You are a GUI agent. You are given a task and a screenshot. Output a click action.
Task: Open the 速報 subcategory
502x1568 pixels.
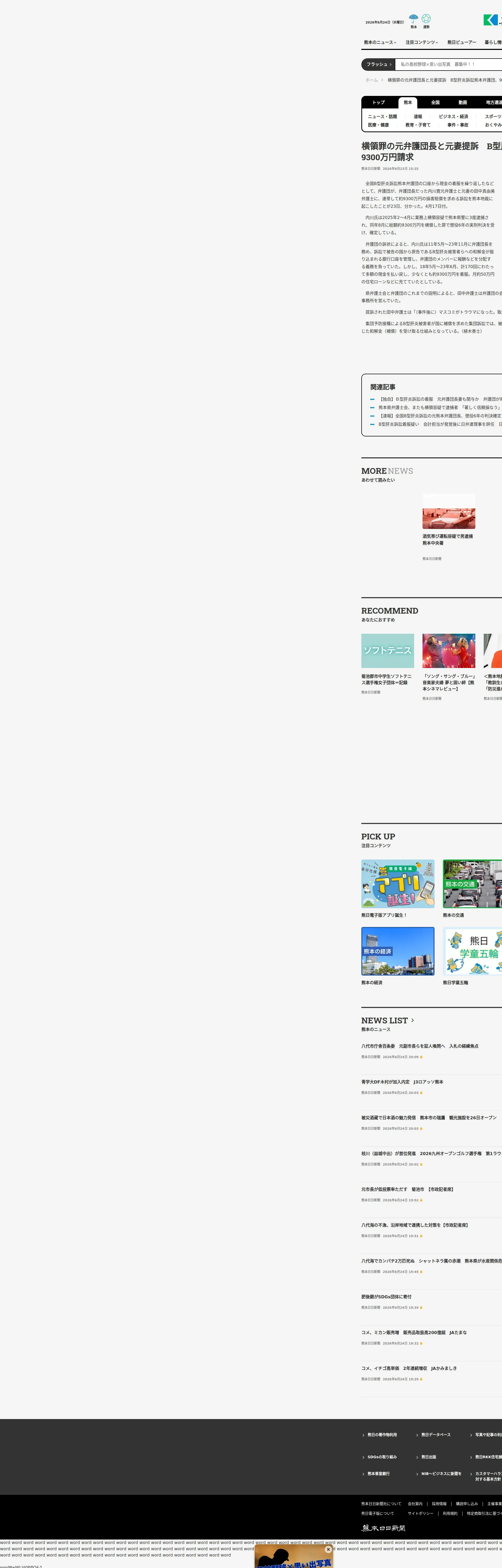coord(418,117)
